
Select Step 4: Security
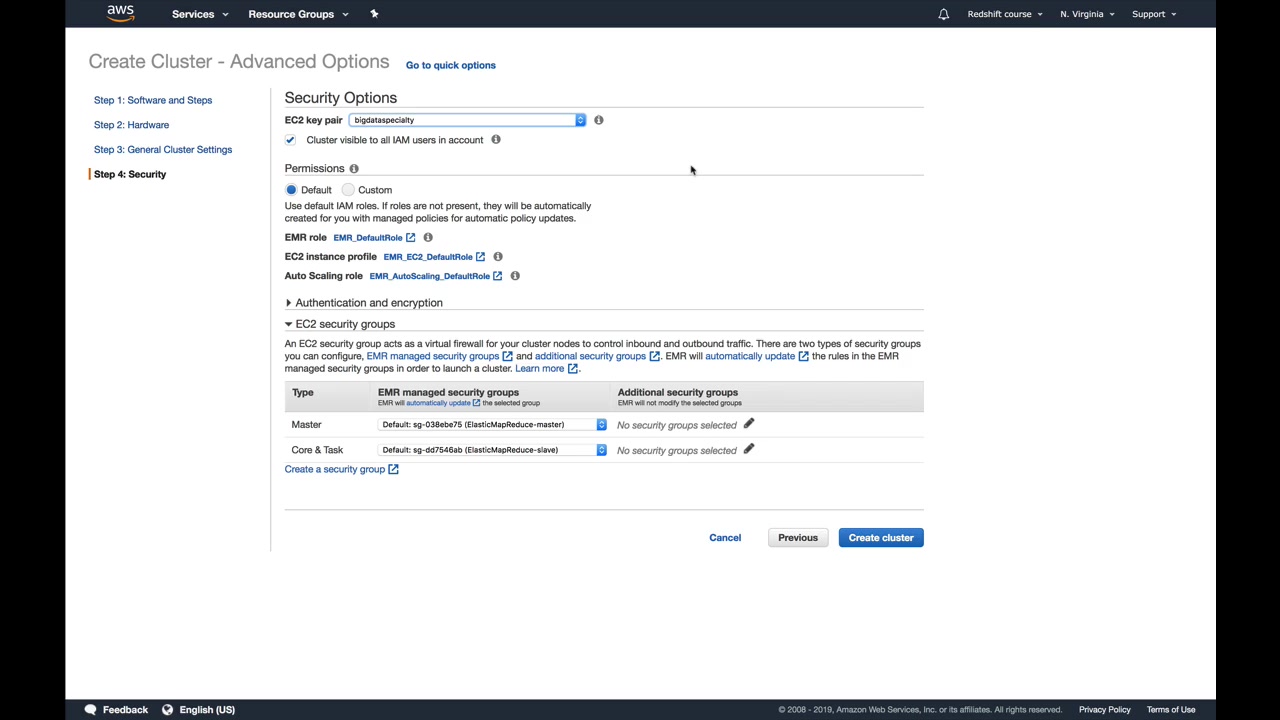tap(130, 174)
